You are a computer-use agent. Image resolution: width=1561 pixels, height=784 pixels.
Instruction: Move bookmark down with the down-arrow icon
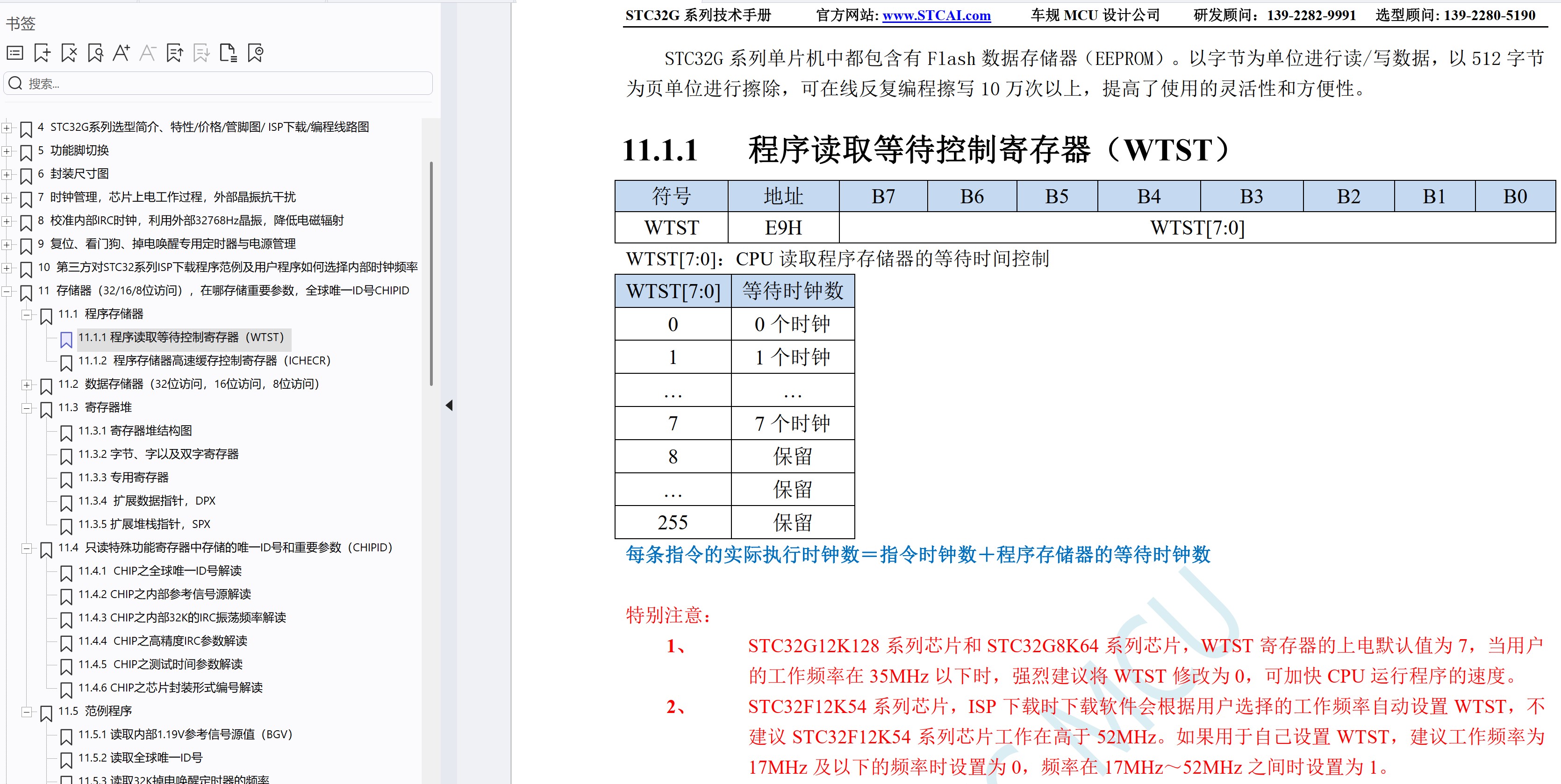[x=201, y=53]
